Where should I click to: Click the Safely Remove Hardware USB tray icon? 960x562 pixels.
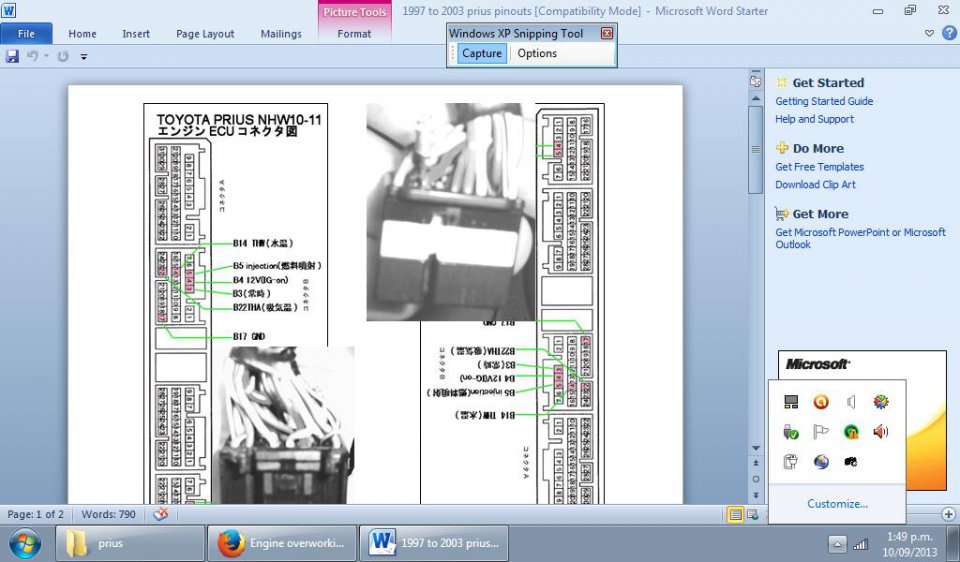click(x=791, y=432)
